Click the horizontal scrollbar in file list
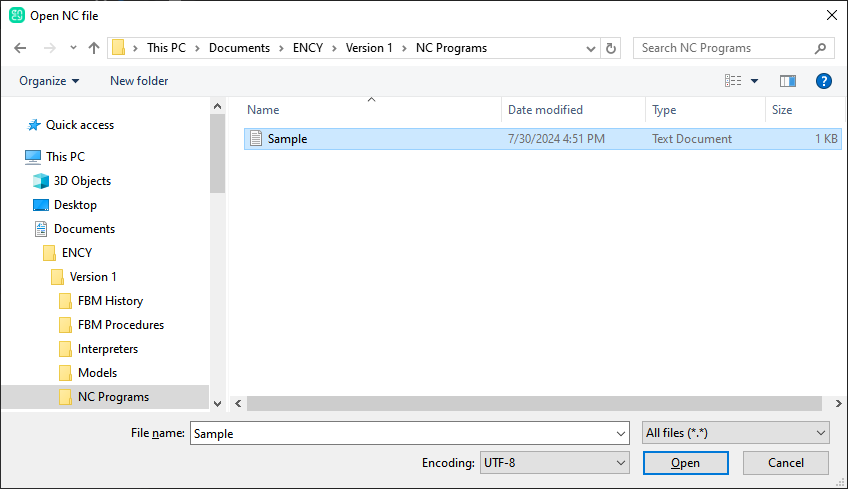Screen dimensions: 848x489 click(x=530, y=403)
